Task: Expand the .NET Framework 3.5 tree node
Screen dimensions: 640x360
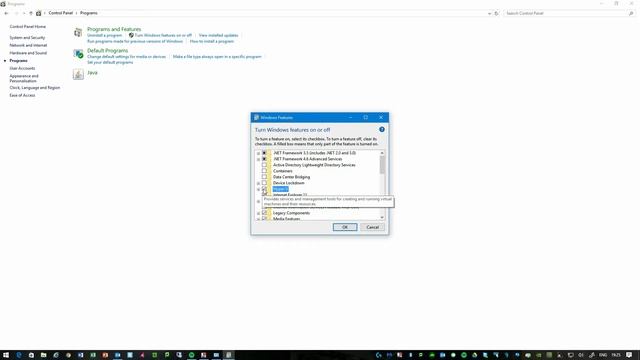Action: [x=258, y=153]
